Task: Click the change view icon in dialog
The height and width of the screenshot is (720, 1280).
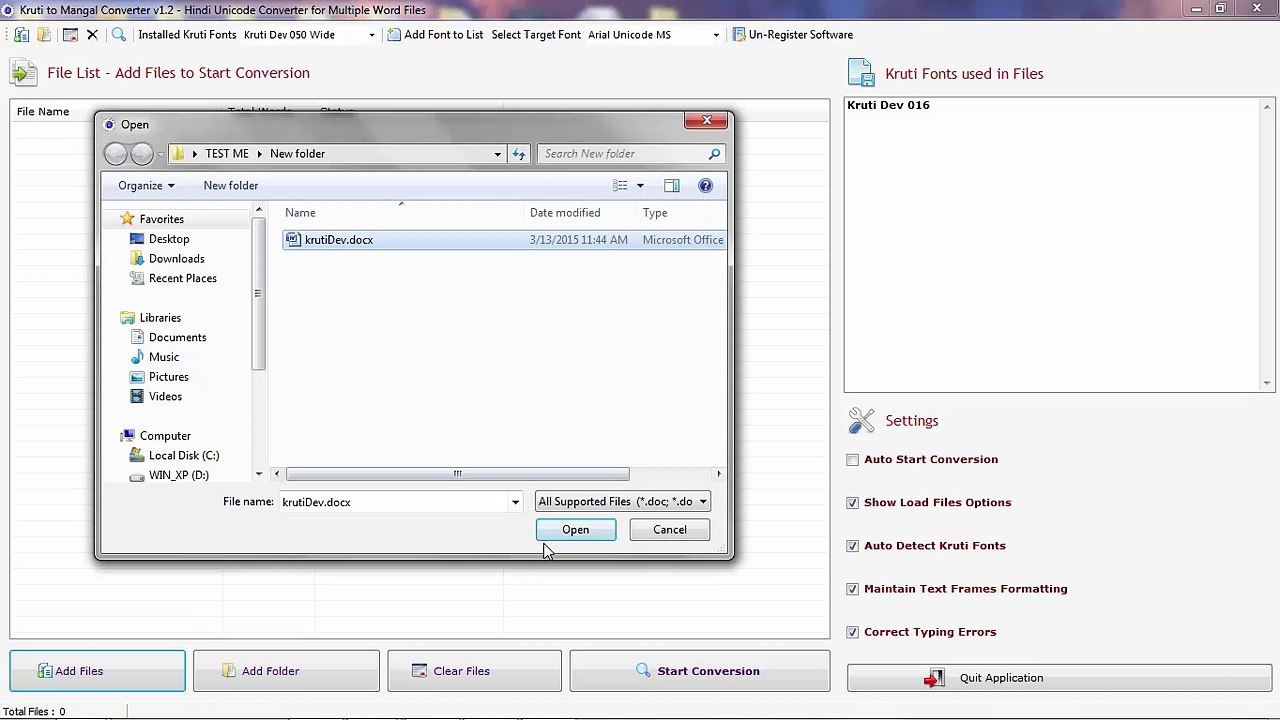Action: pyautogui.click(x=620, y=185)
